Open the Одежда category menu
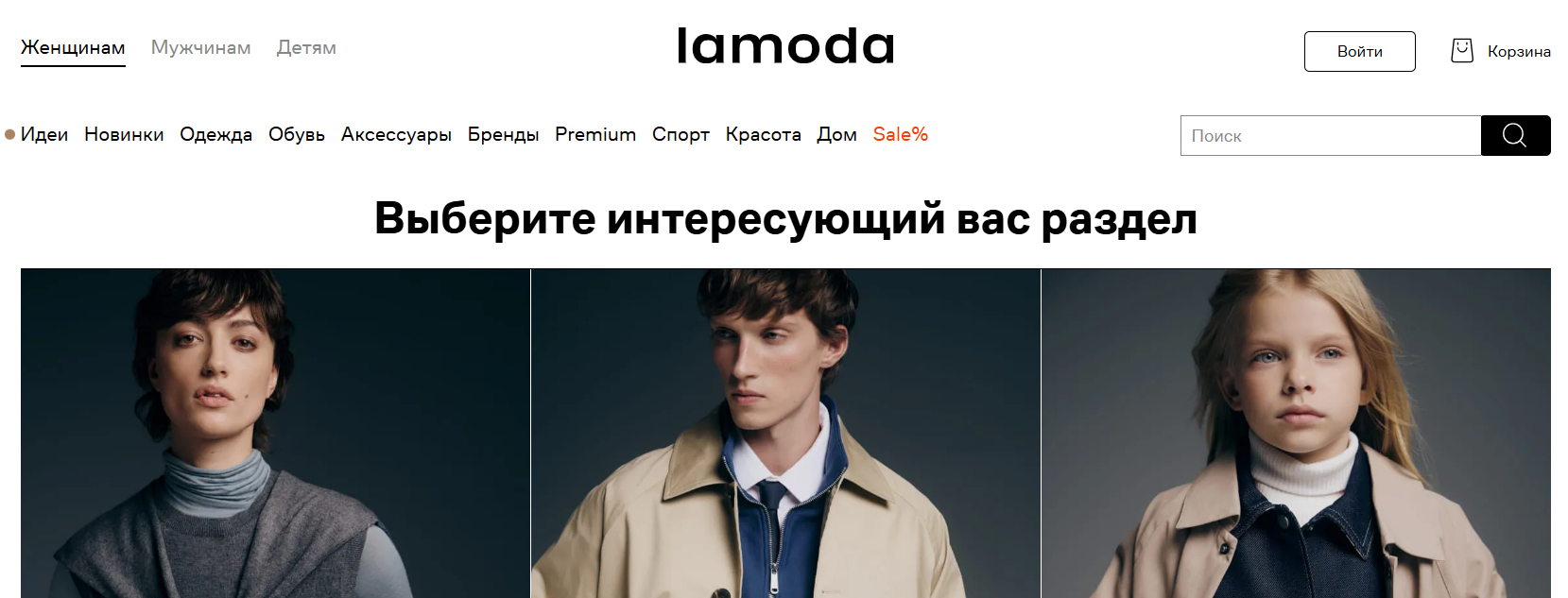 point(216,134)
